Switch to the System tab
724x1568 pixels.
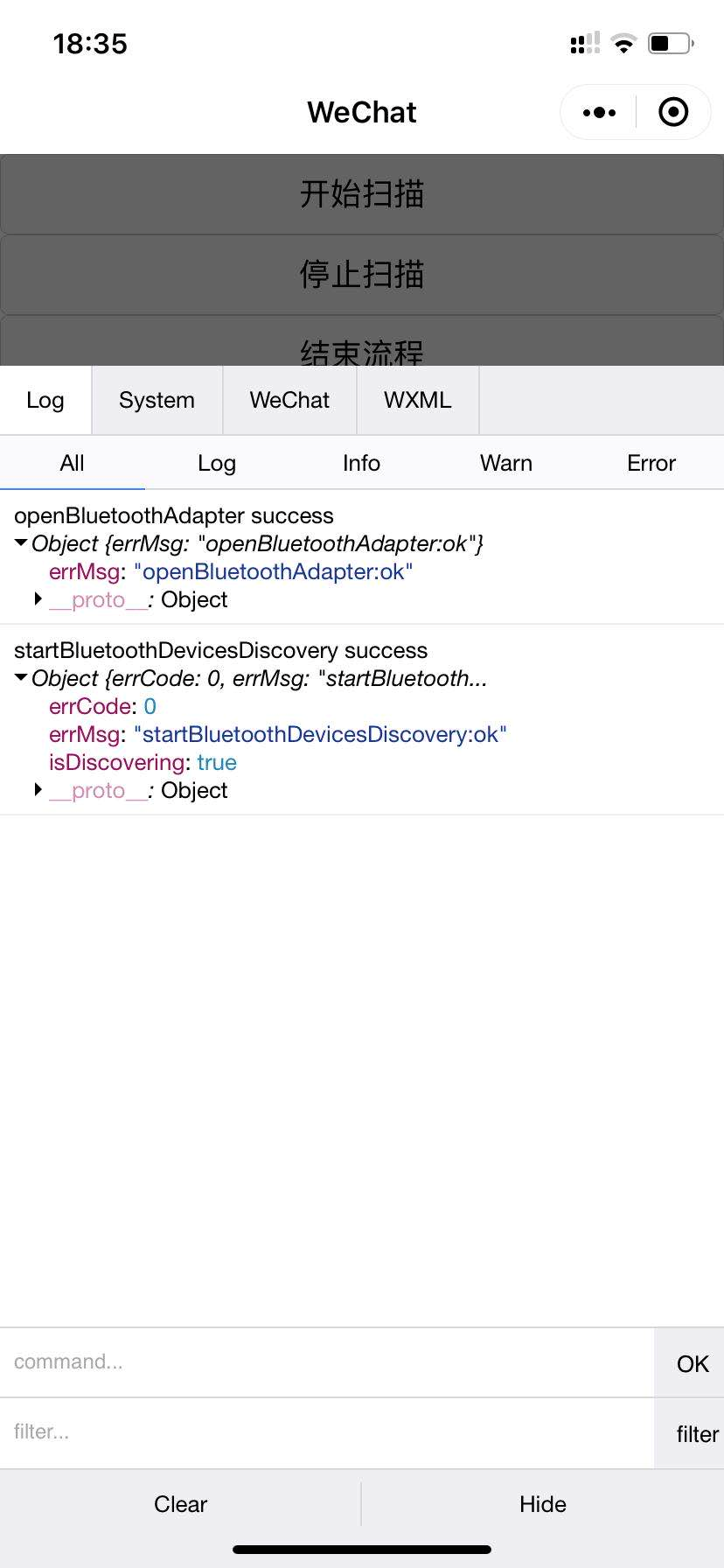pyautogui.click(x=157, y=400)
